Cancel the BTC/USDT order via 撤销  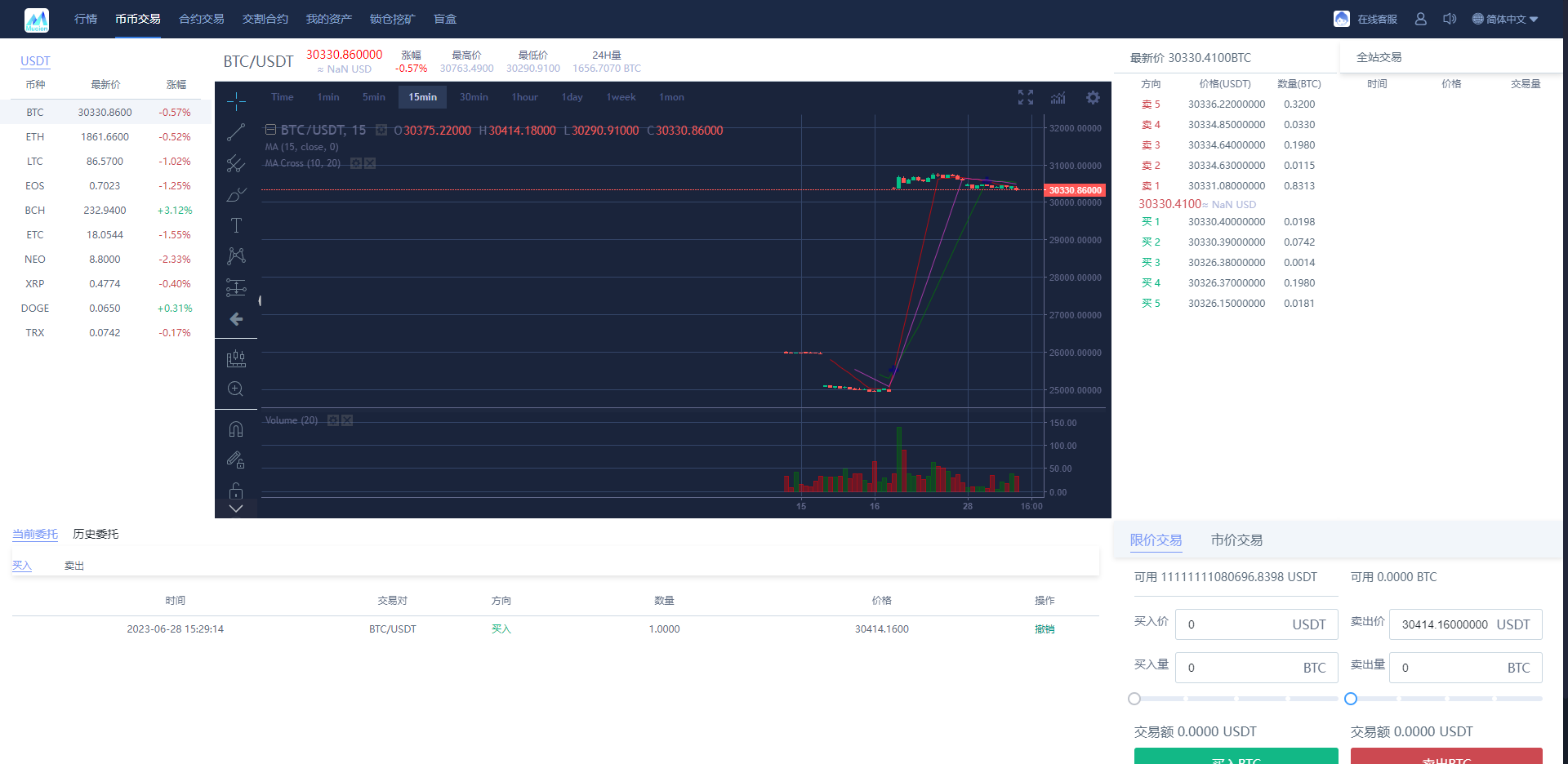1045,629
